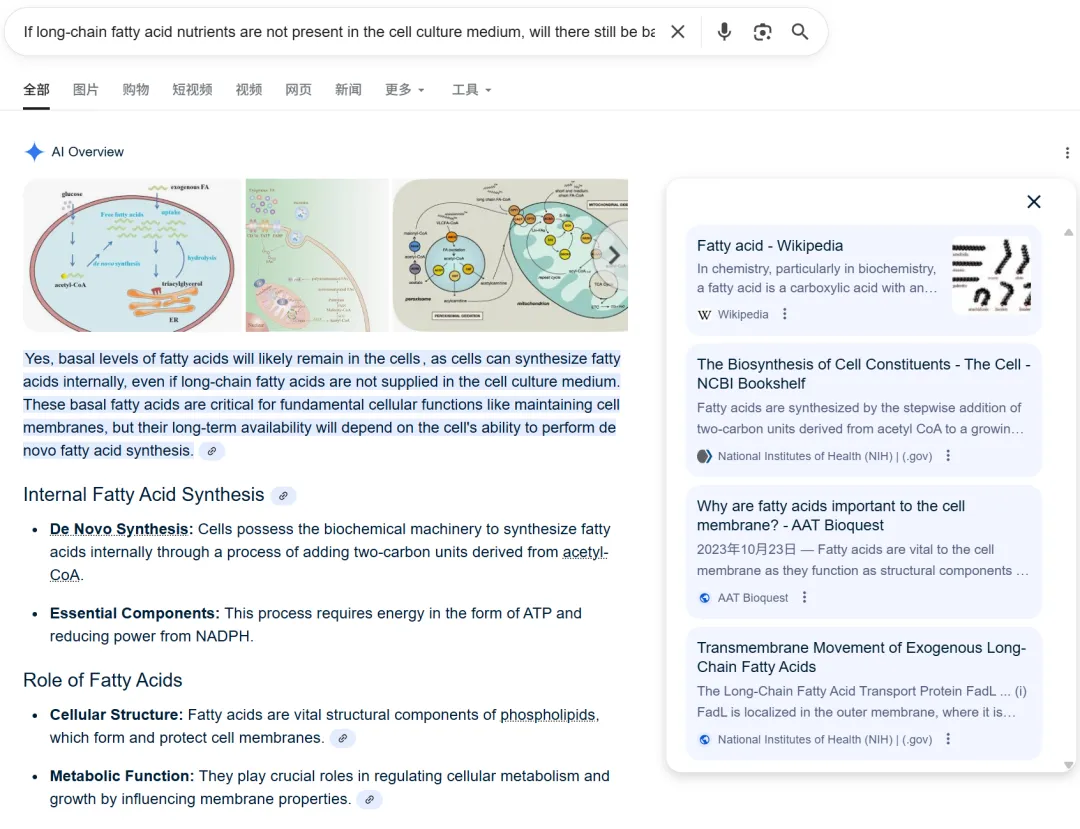Click the De Novo Synthesis link

pos(119,529)
